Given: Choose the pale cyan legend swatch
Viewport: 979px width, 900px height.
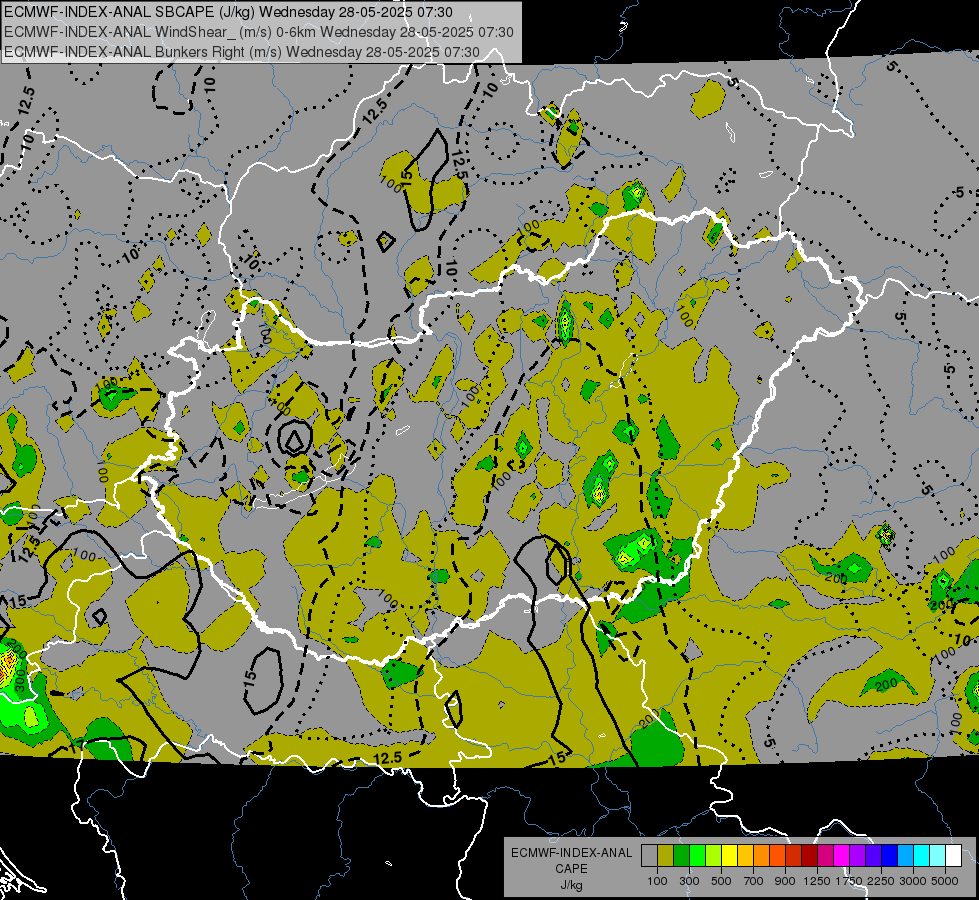Looking at the screenshot, I should click(938, 856).
